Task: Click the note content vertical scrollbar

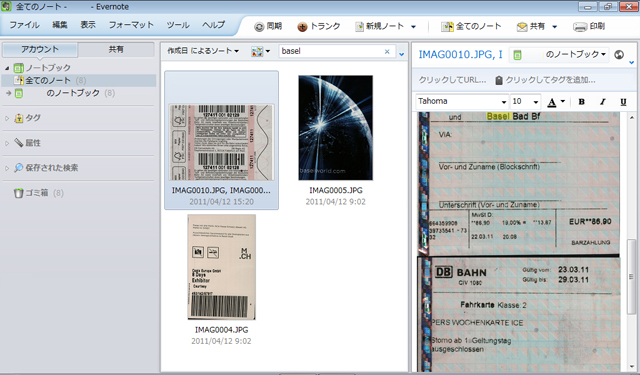Action: pos(631,277)
